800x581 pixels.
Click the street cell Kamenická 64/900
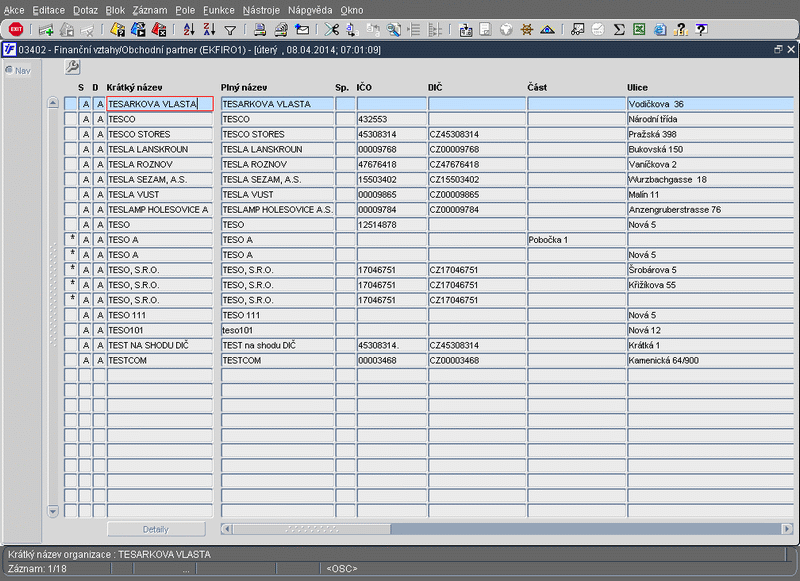[710, 360]
